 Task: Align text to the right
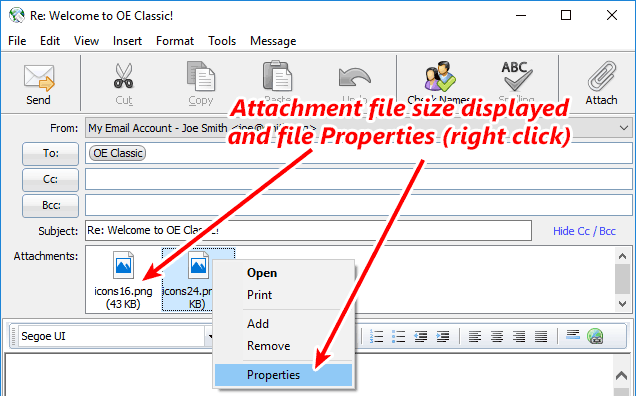[x=519, y=336]
